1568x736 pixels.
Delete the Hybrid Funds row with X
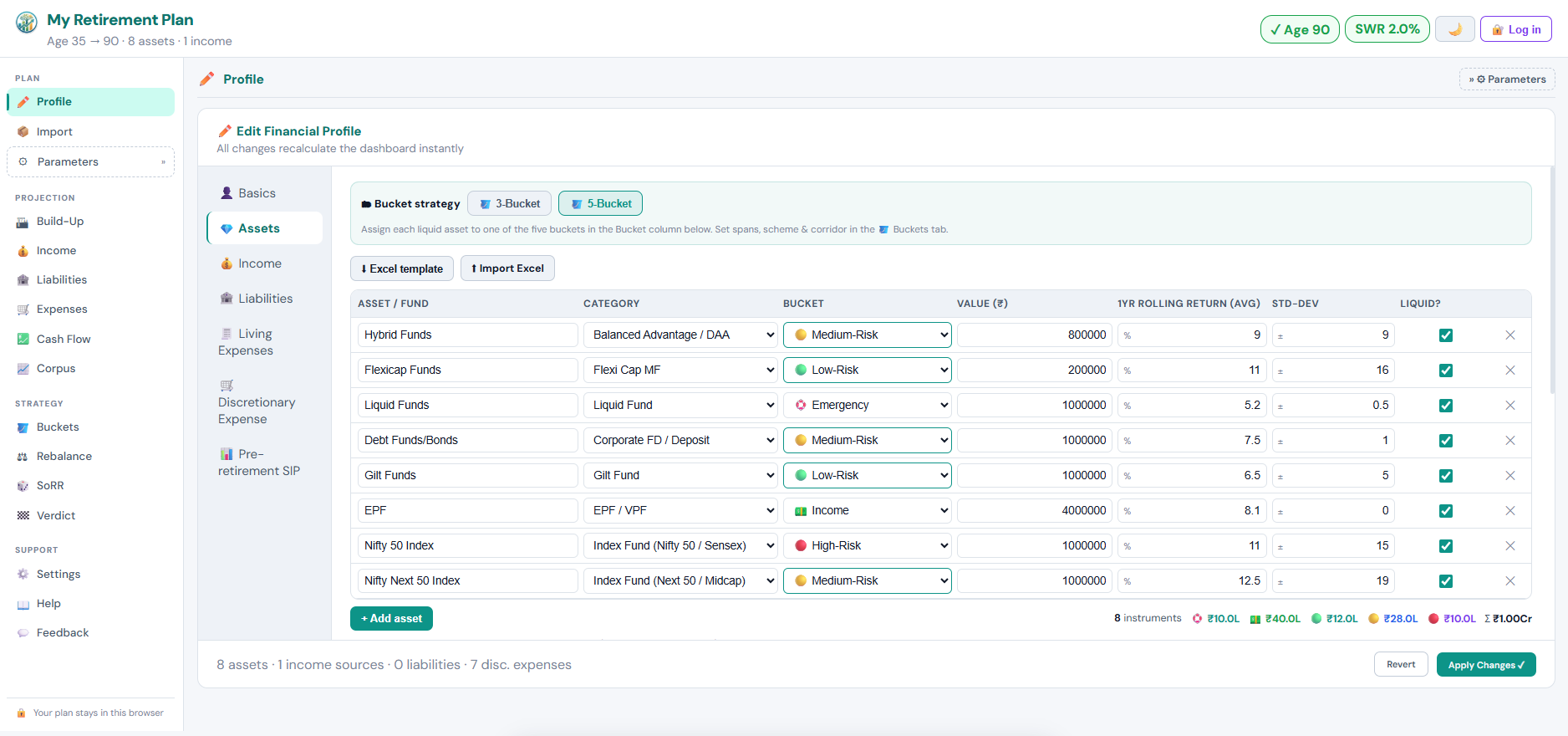pos(1510,335)
